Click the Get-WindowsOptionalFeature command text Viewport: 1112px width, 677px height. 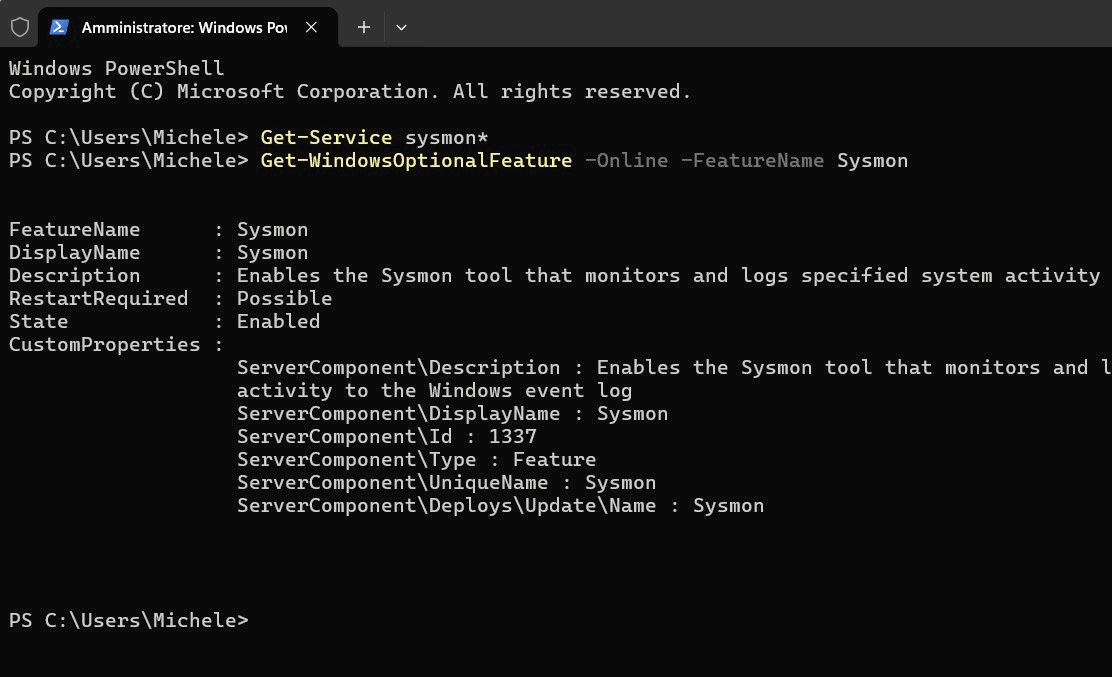point(416,160)
